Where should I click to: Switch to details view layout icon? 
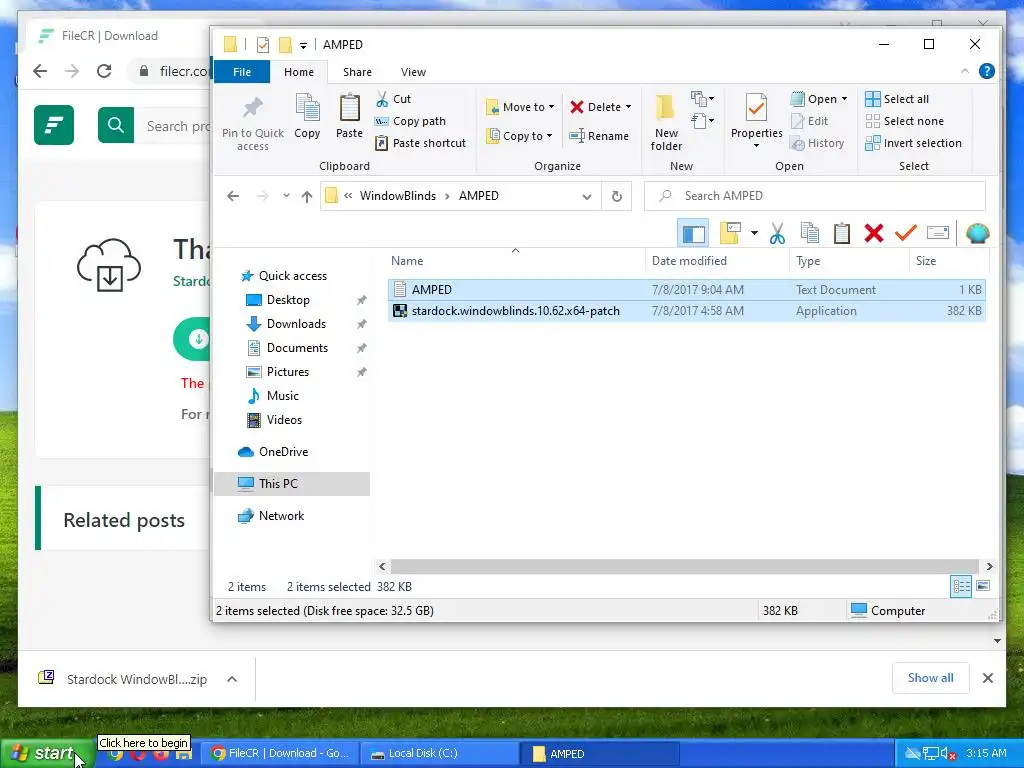coord(961,586)
